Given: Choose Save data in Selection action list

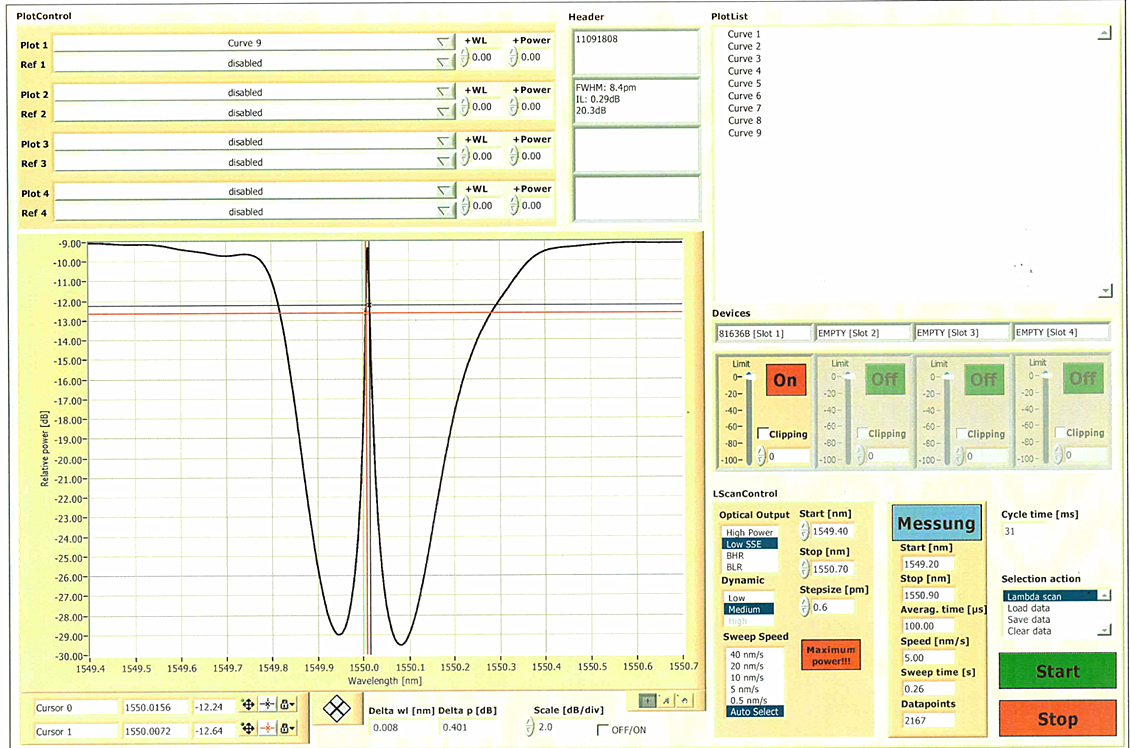Looking at the screenshot, I should (1028, 619).
